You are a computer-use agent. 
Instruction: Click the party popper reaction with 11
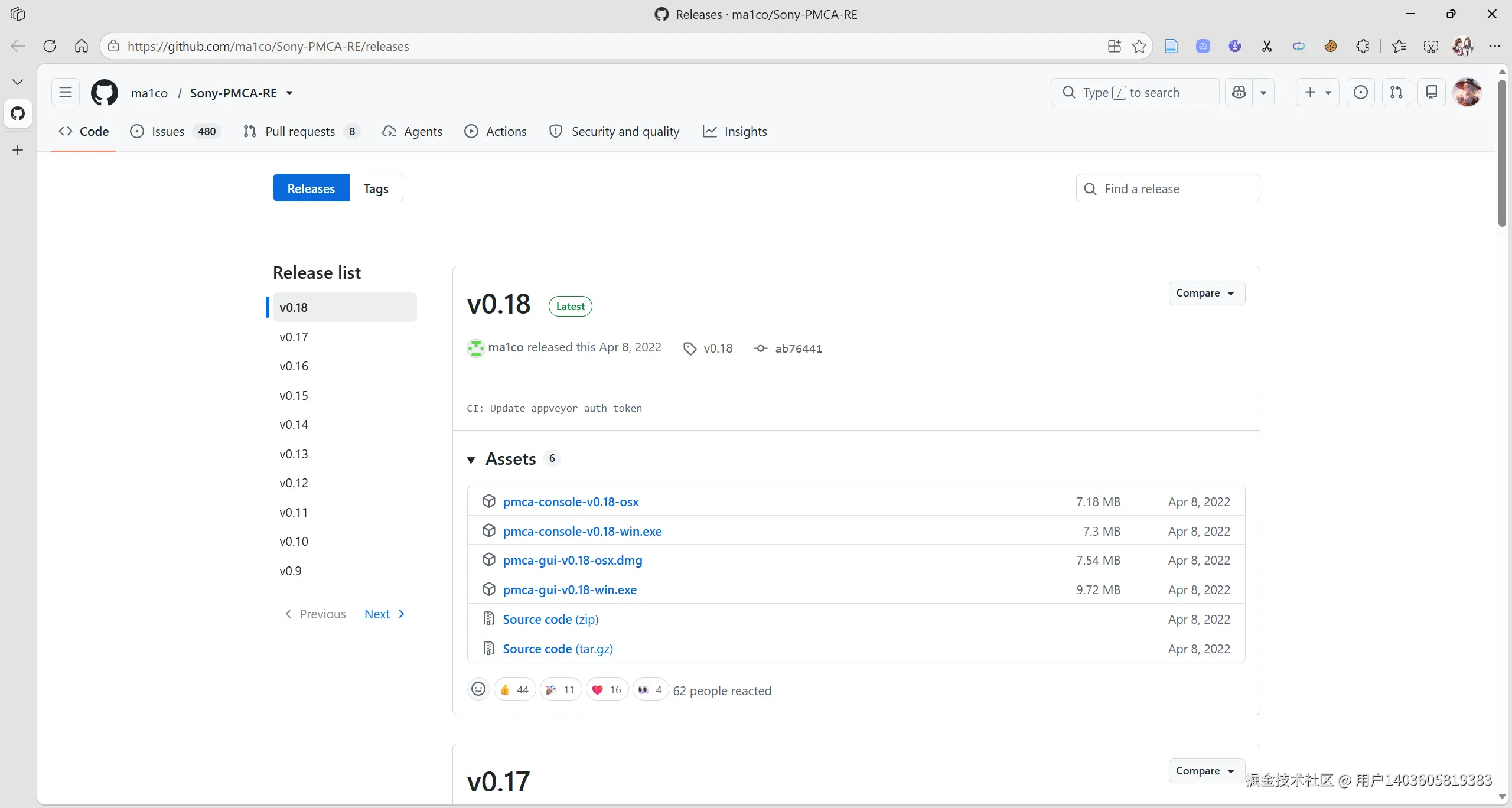pyautogui.click(x=561, y=689)
